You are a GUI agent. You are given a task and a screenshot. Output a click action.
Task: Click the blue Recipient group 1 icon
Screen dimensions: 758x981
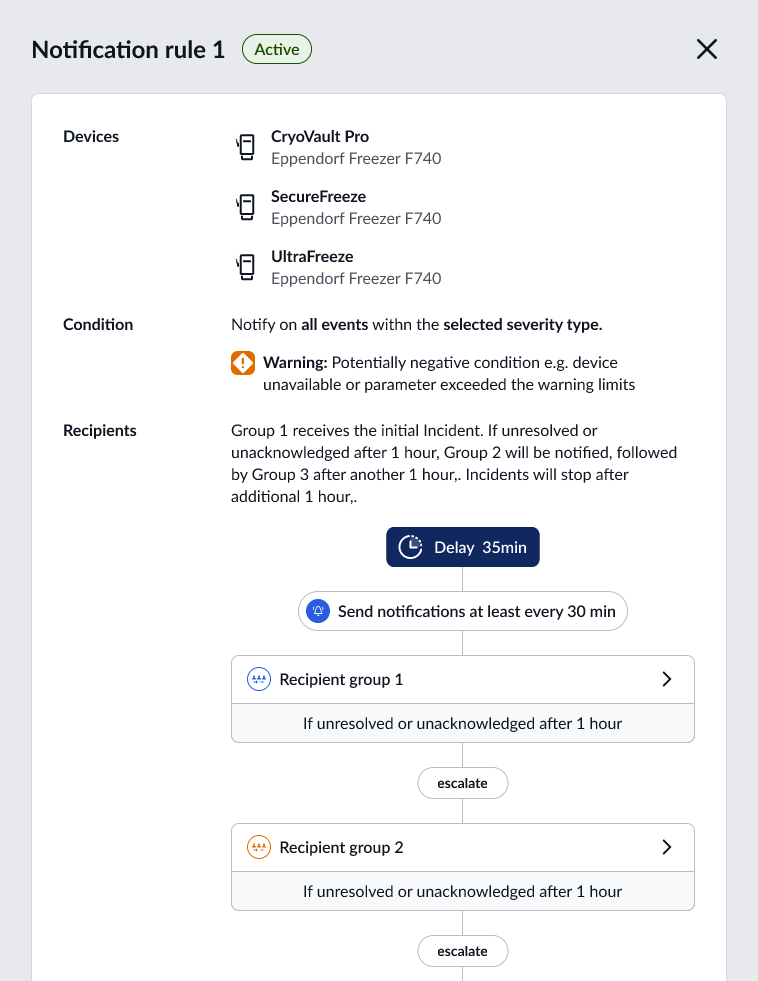point(259,679)
